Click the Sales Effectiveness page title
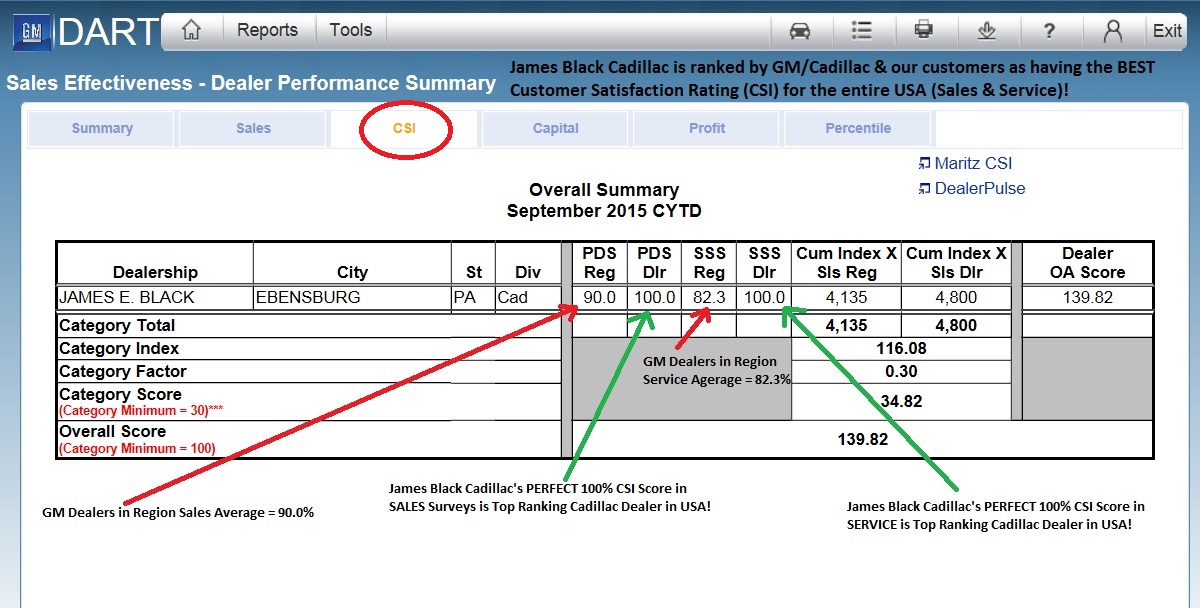Screen dimensions: 1200x608 point(250,83)
